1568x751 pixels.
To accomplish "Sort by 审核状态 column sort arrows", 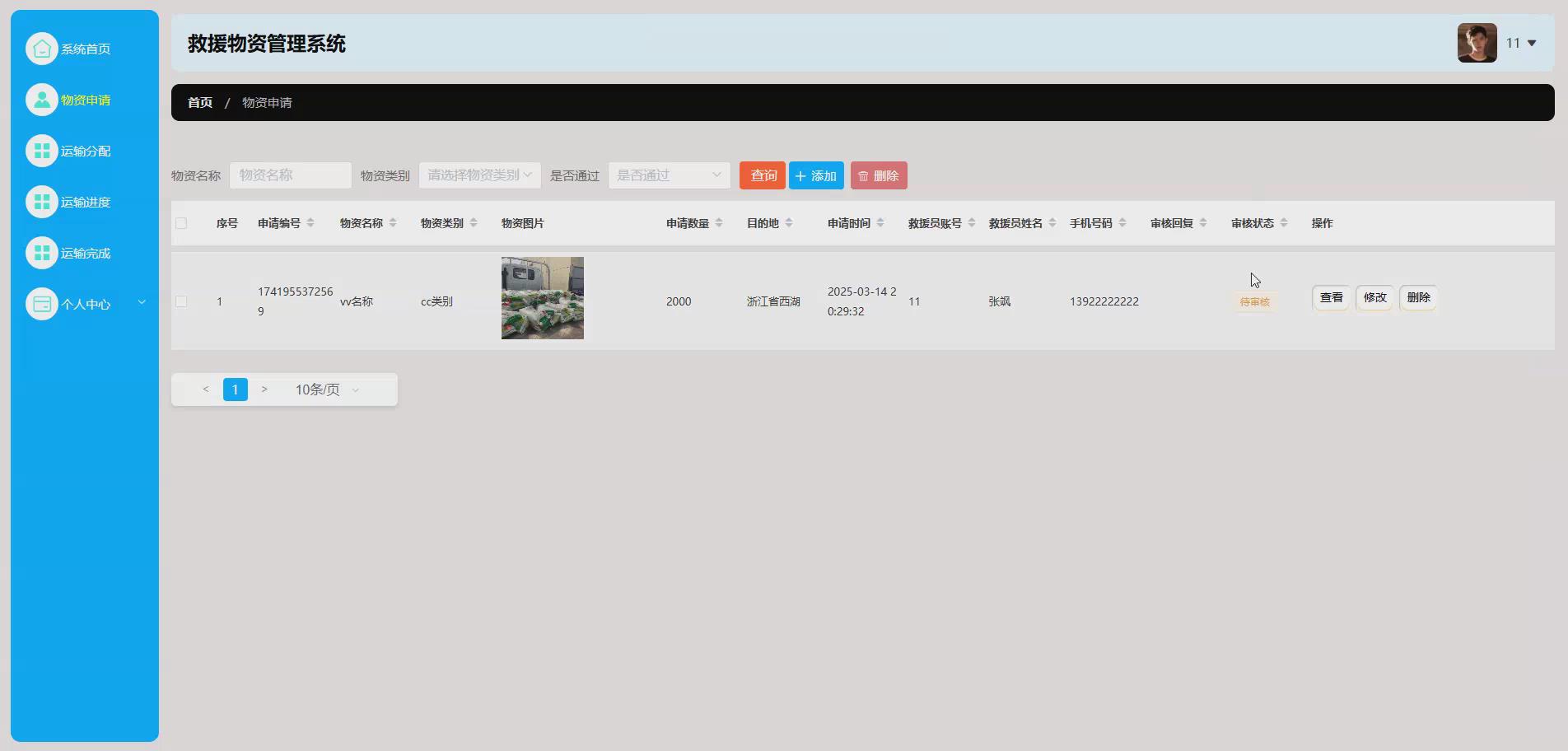I will pyautogui.click(x=1284, y=223).
